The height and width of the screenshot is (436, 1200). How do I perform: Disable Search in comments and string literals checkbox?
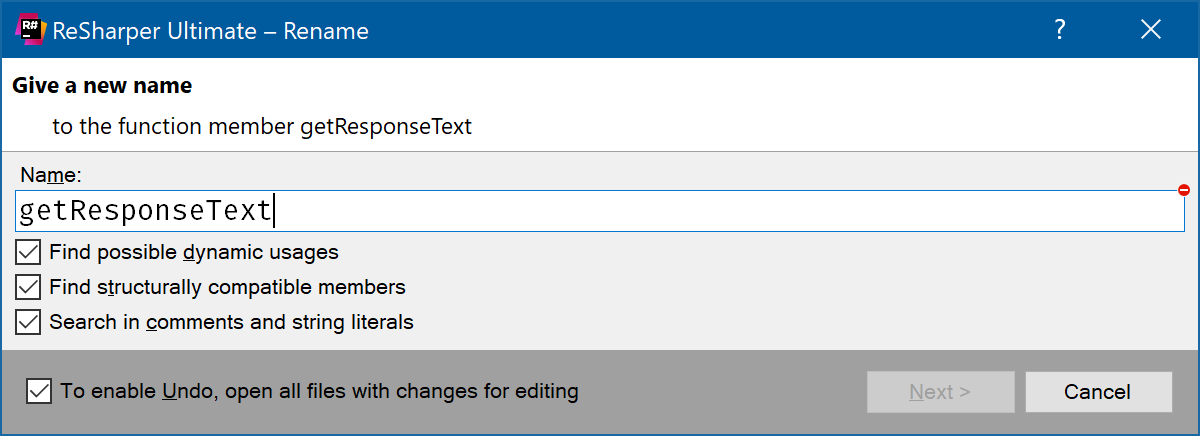28,322
